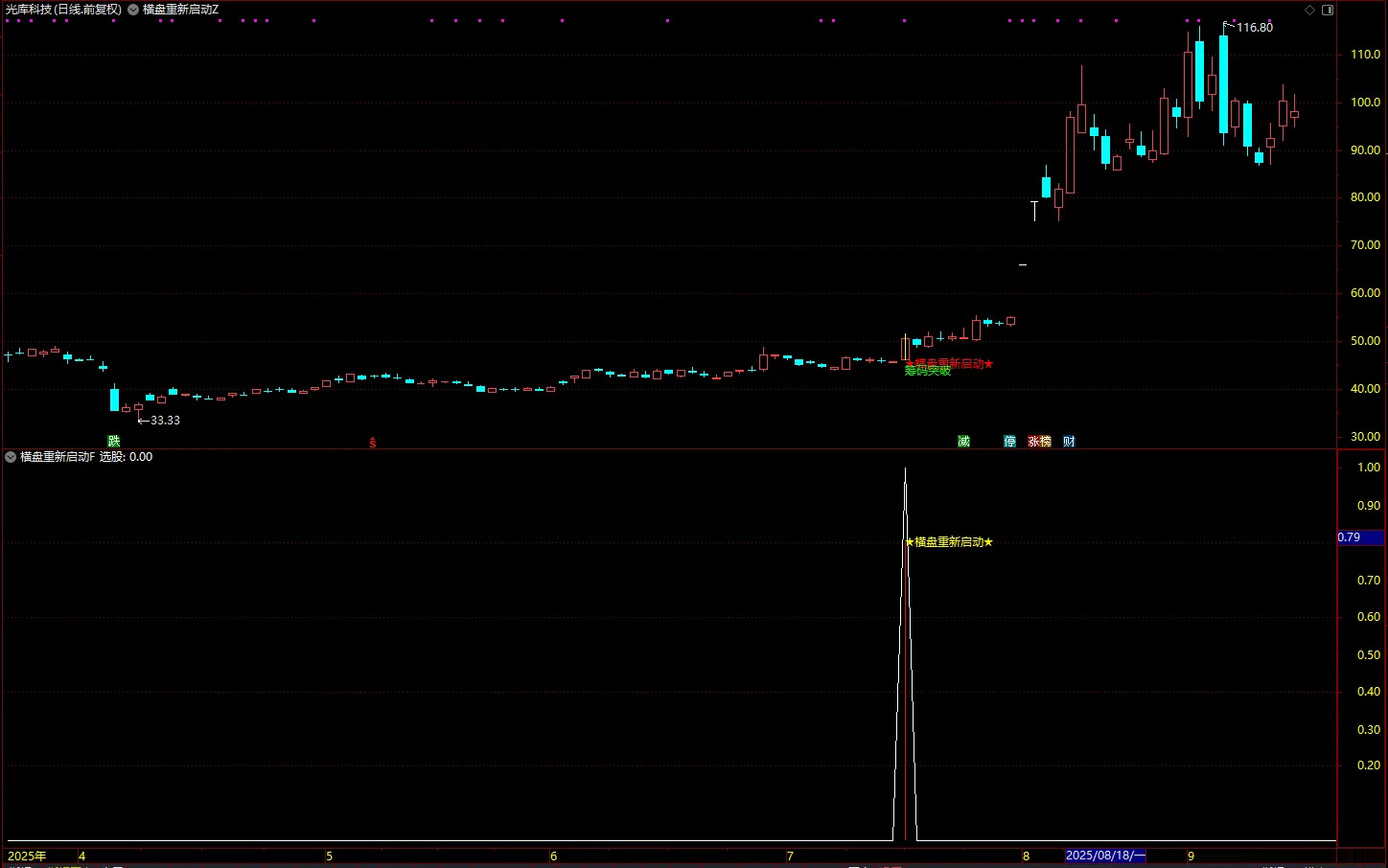Viewport: 1388px width, 868px height.
Task: Click the 0.50 indicator axis label
Action: tap(1369, 655)
